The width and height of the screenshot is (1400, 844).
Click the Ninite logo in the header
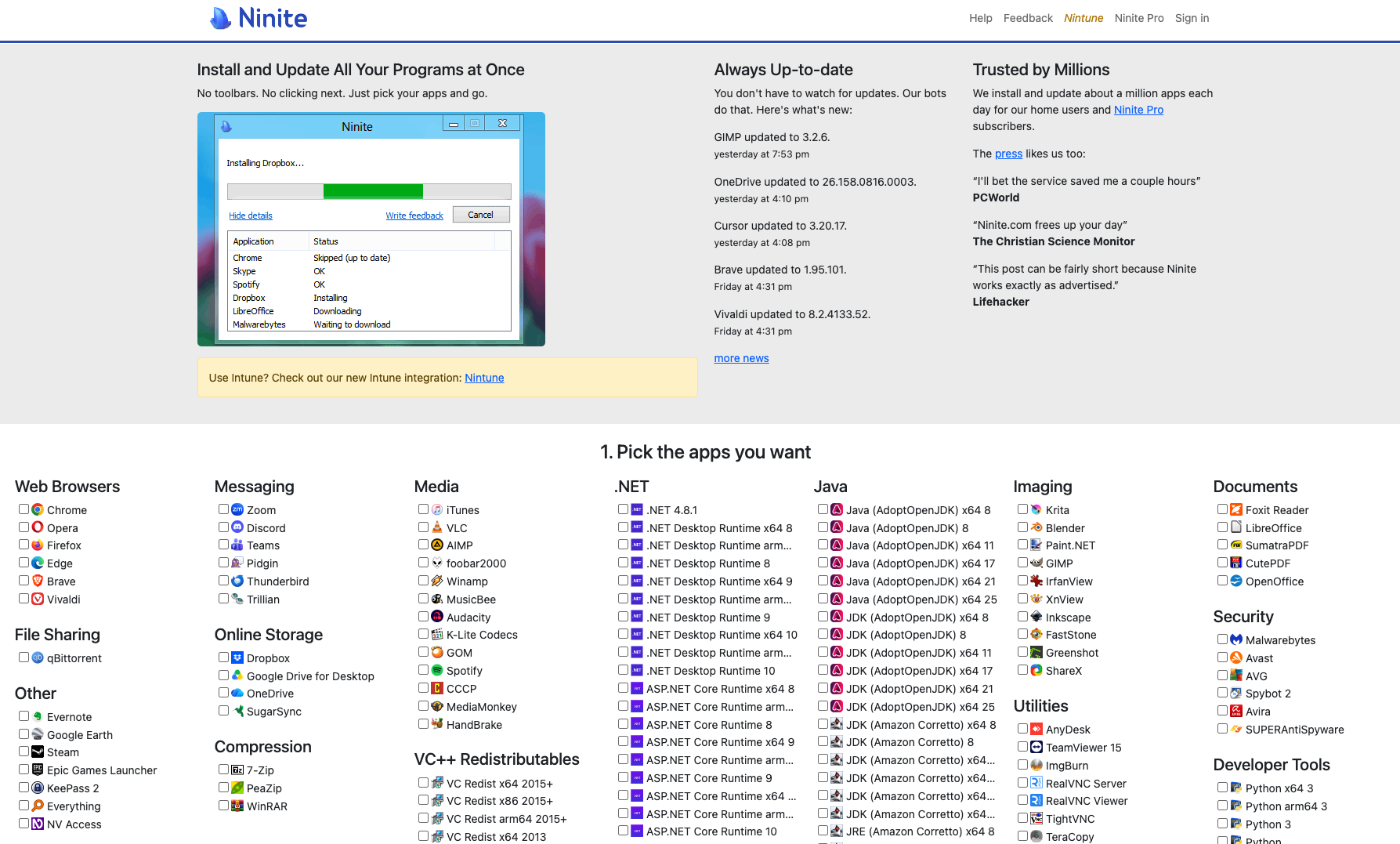(x=259, y=18)
